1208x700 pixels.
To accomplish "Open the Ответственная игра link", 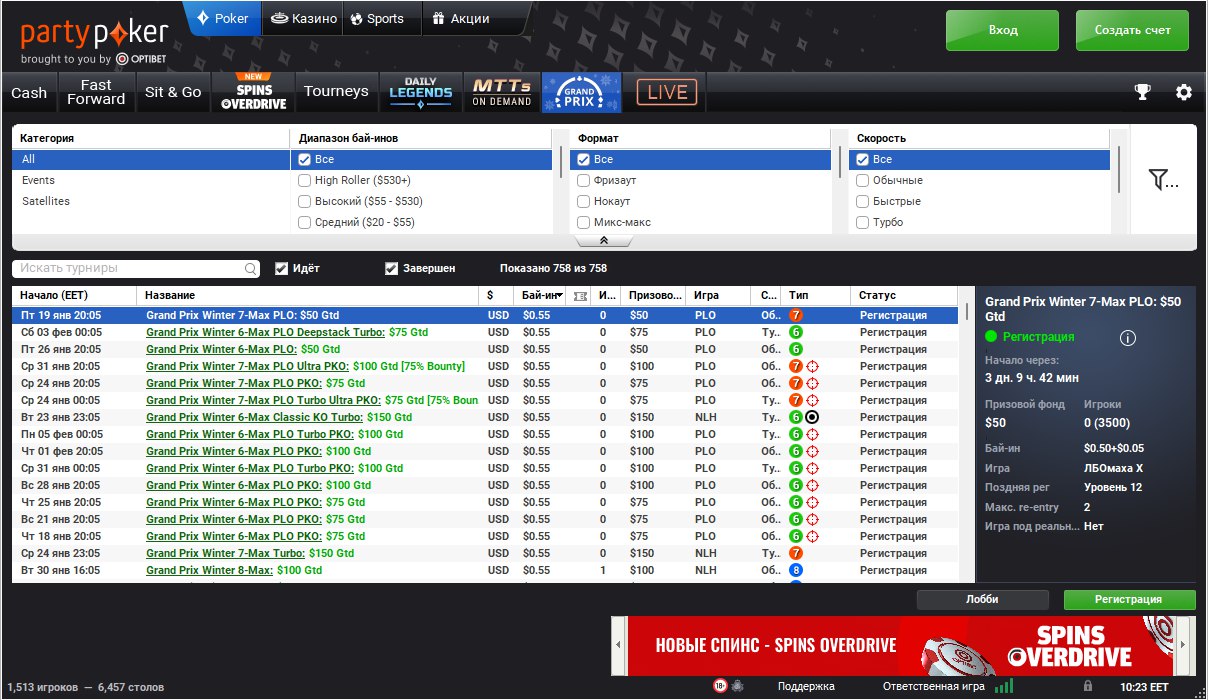I will [x=934, y=687].
